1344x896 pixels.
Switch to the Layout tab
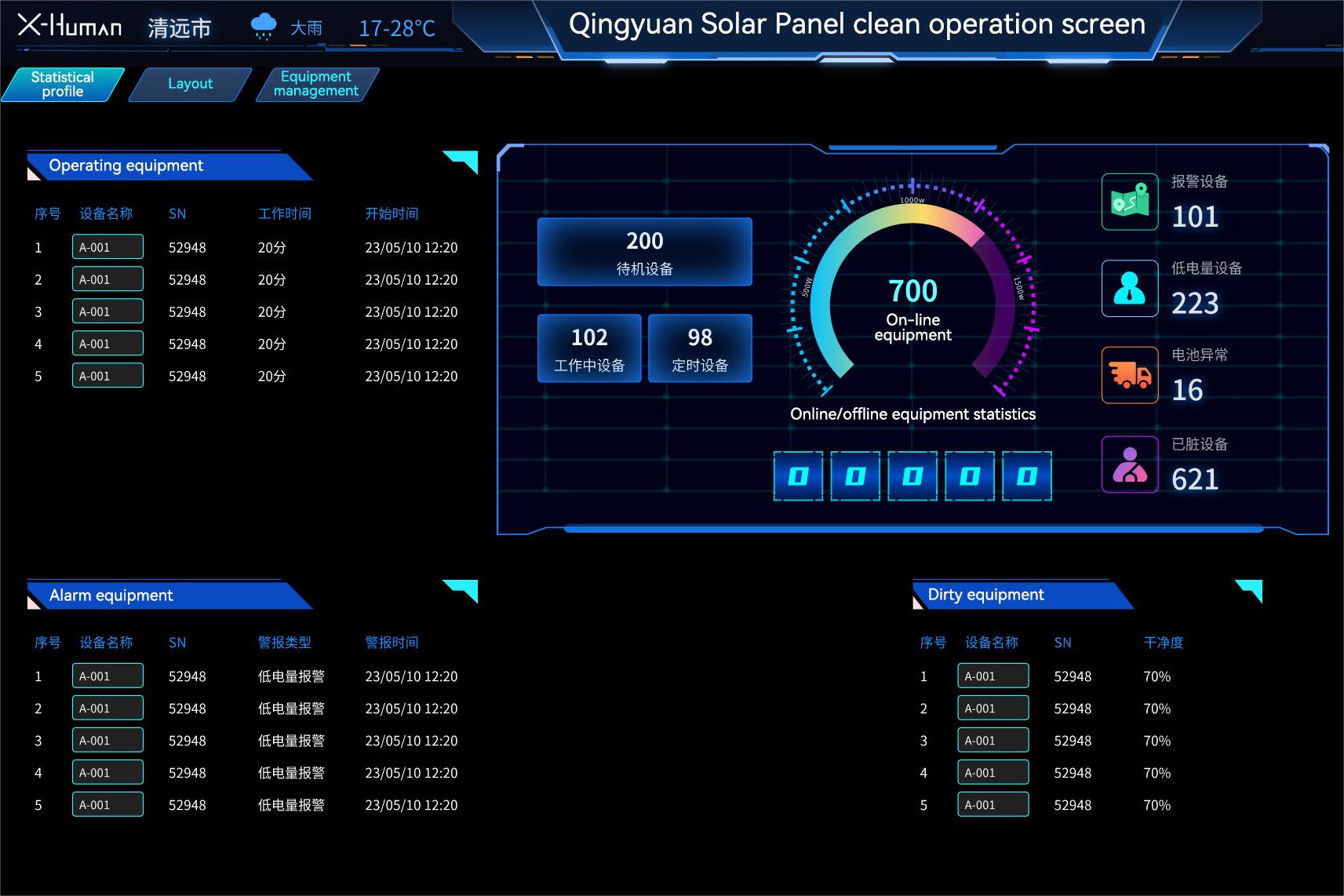point(190,84)
